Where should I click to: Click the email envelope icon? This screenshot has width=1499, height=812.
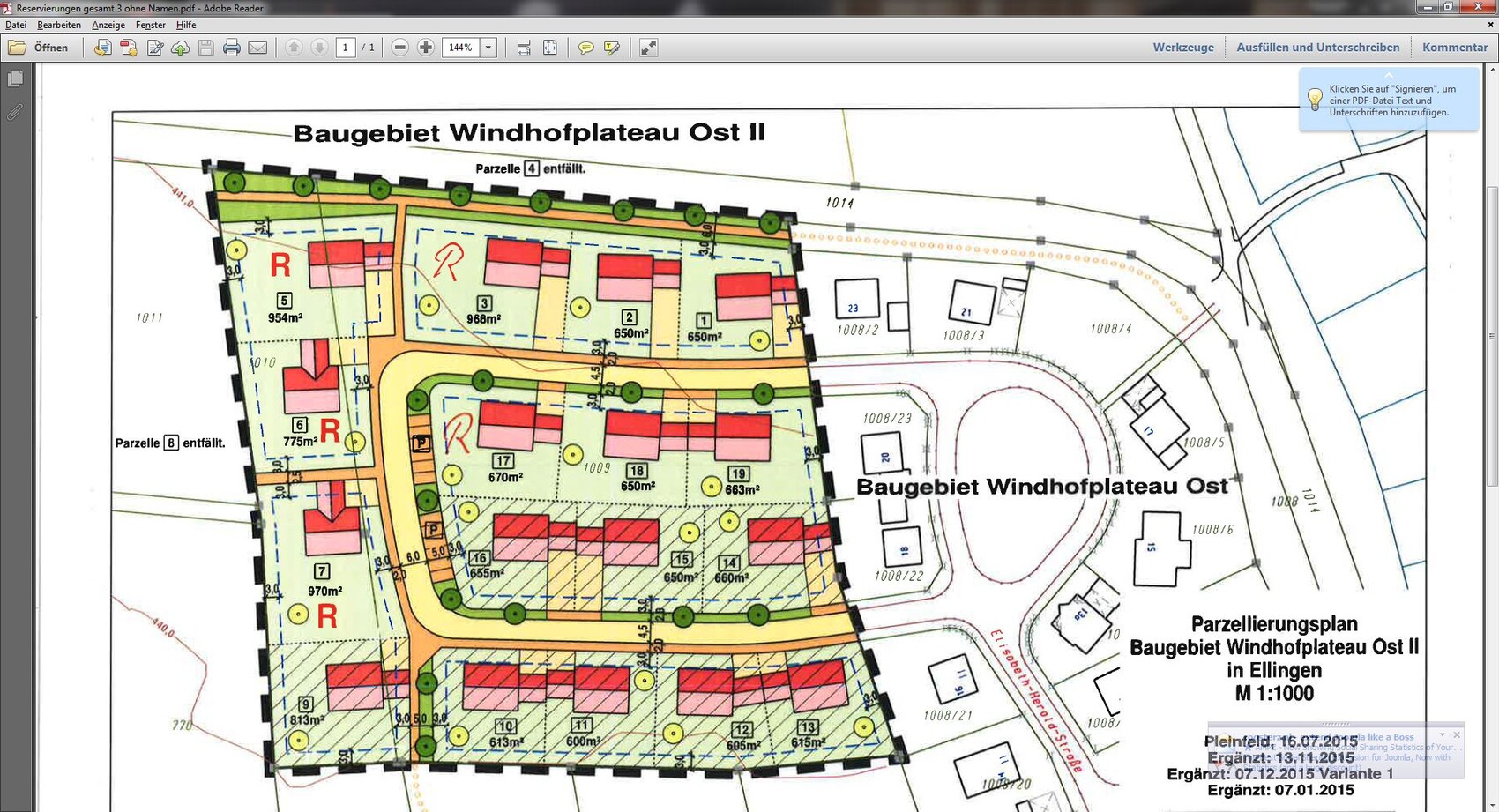click(x=257, y=48)
